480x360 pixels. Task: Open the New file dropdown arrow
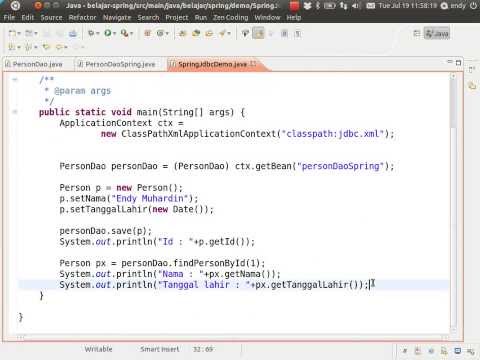point(19,33)
